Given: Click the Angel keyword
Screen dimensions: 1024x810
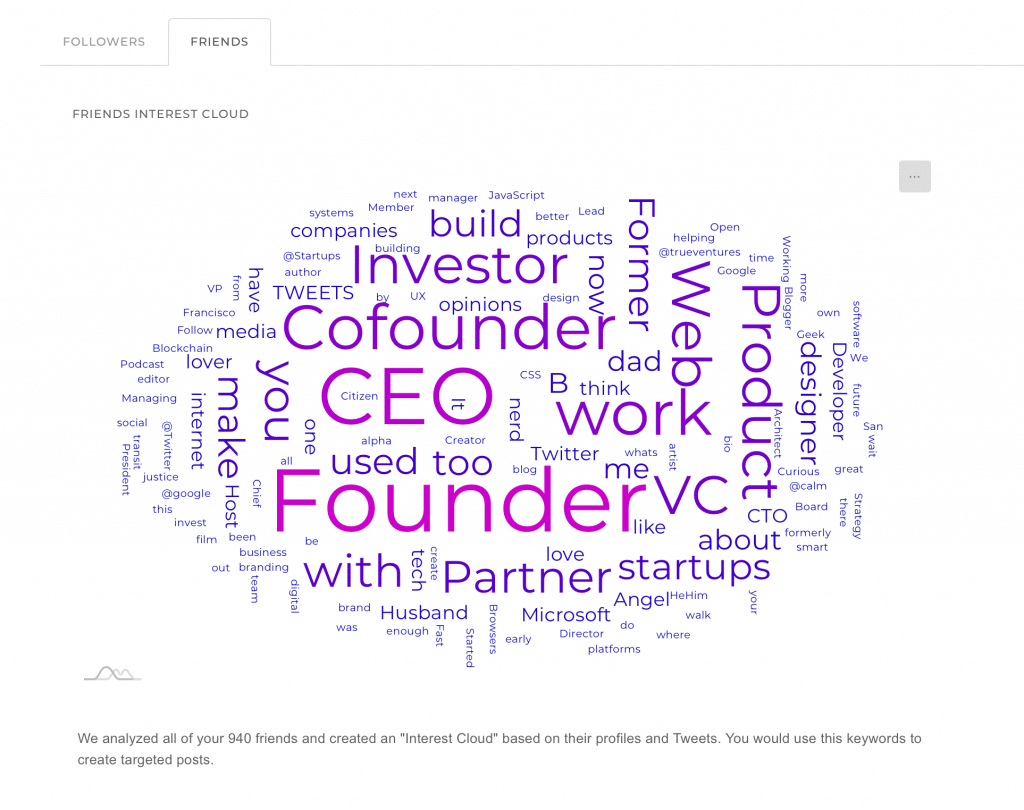Looking at the screenshot, I should [641, 600].
